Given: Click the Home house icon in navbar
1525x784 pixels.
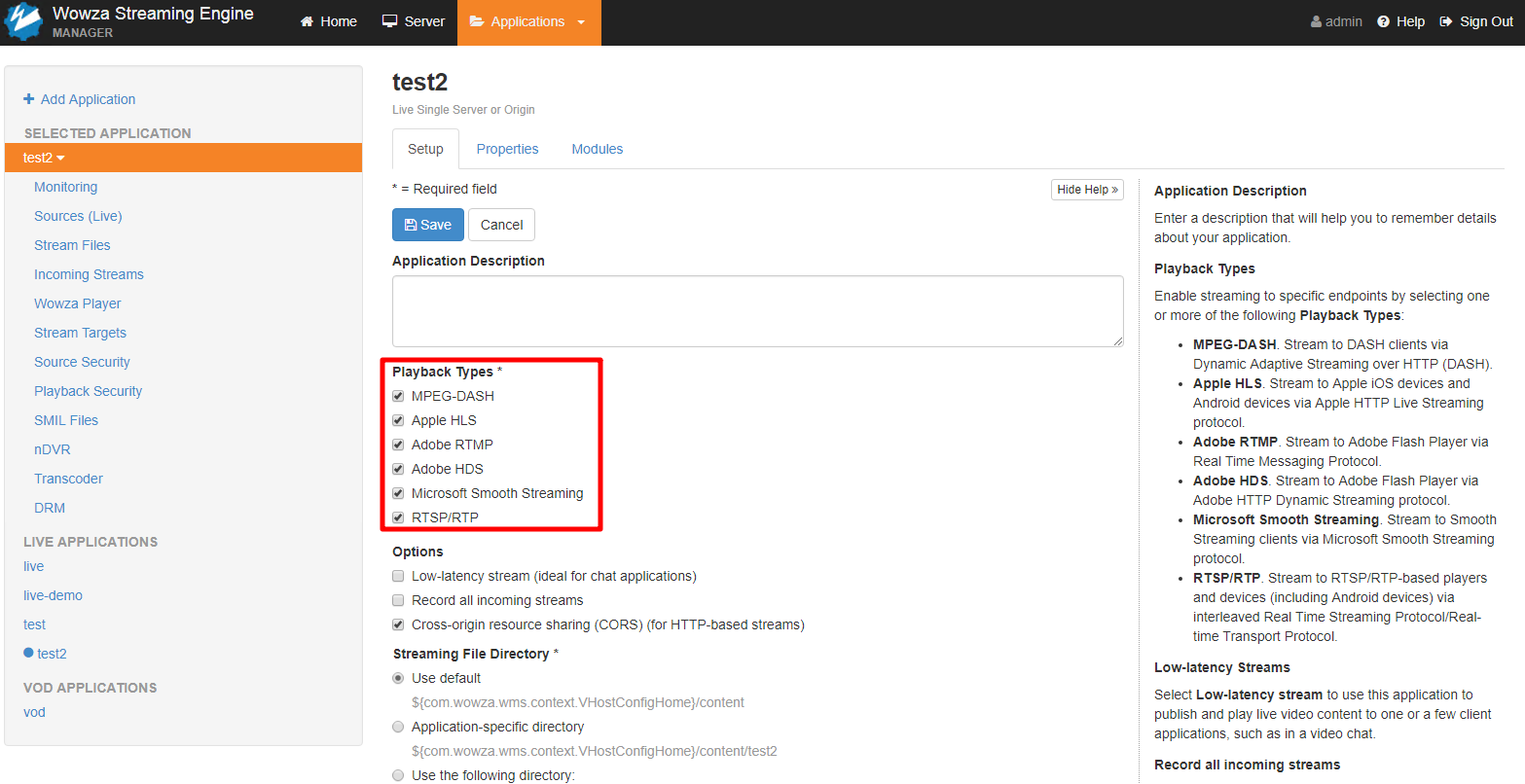Looking at the screenshot, I should [308, 21].
